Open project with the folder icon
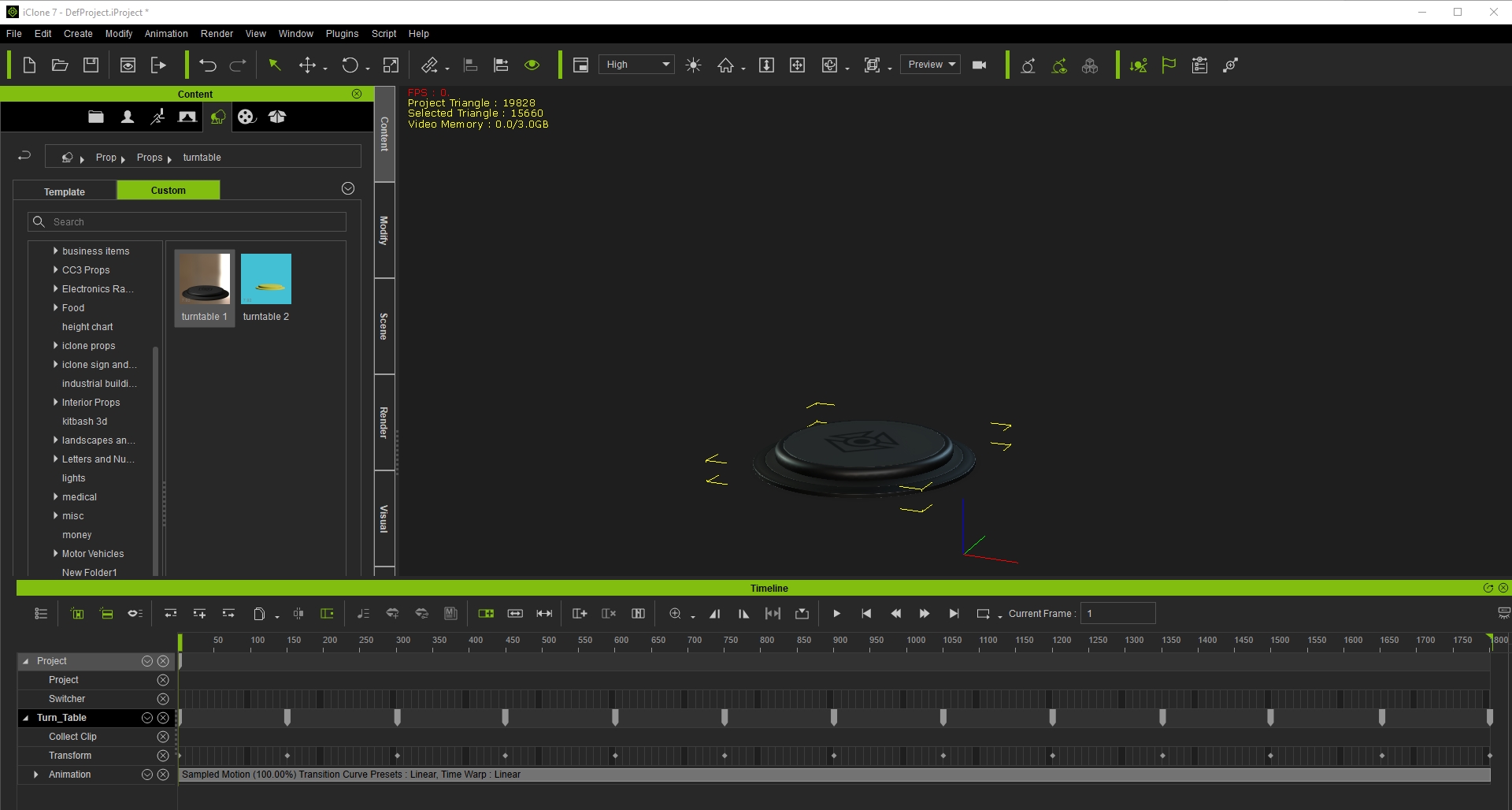Viewport: 1512px width, 810px height. pyautogui.click(x=60, y=65)
